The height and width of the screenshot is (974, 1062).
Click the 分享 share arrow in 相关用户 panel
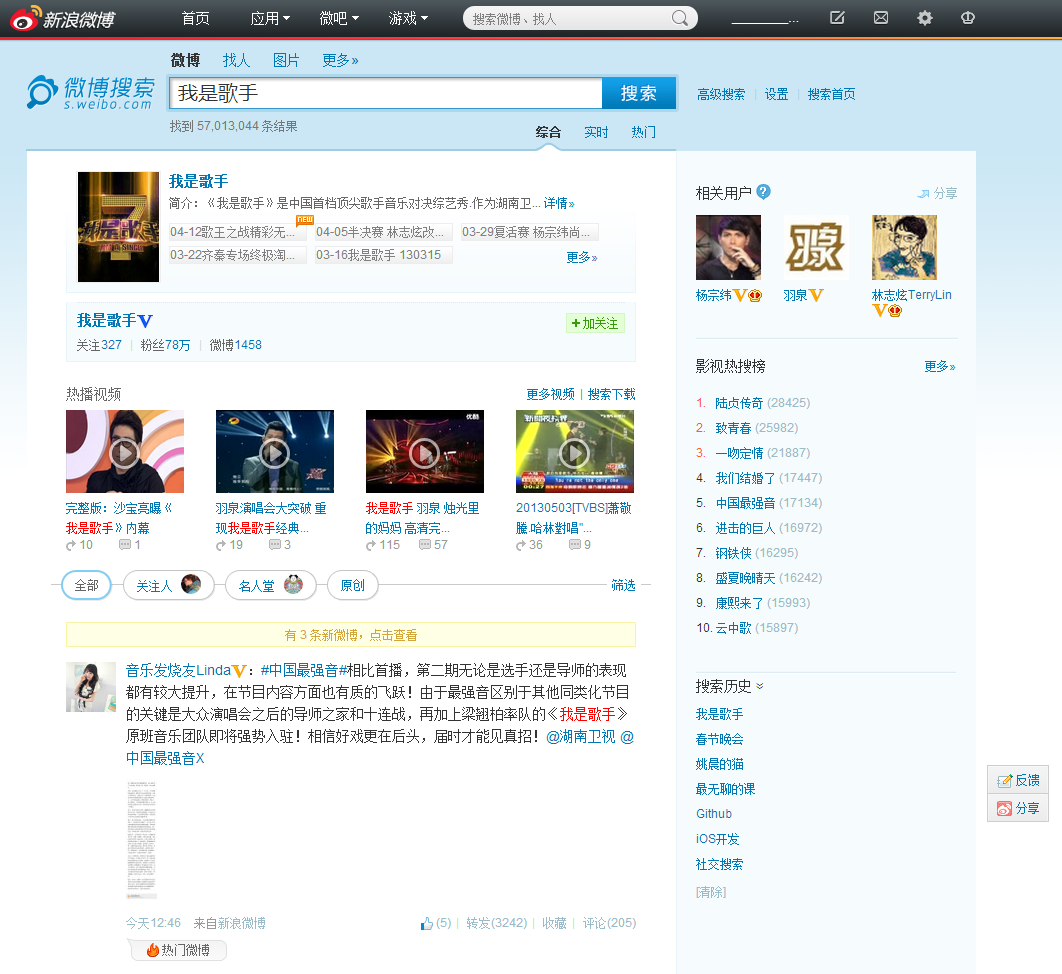point(937,194)
